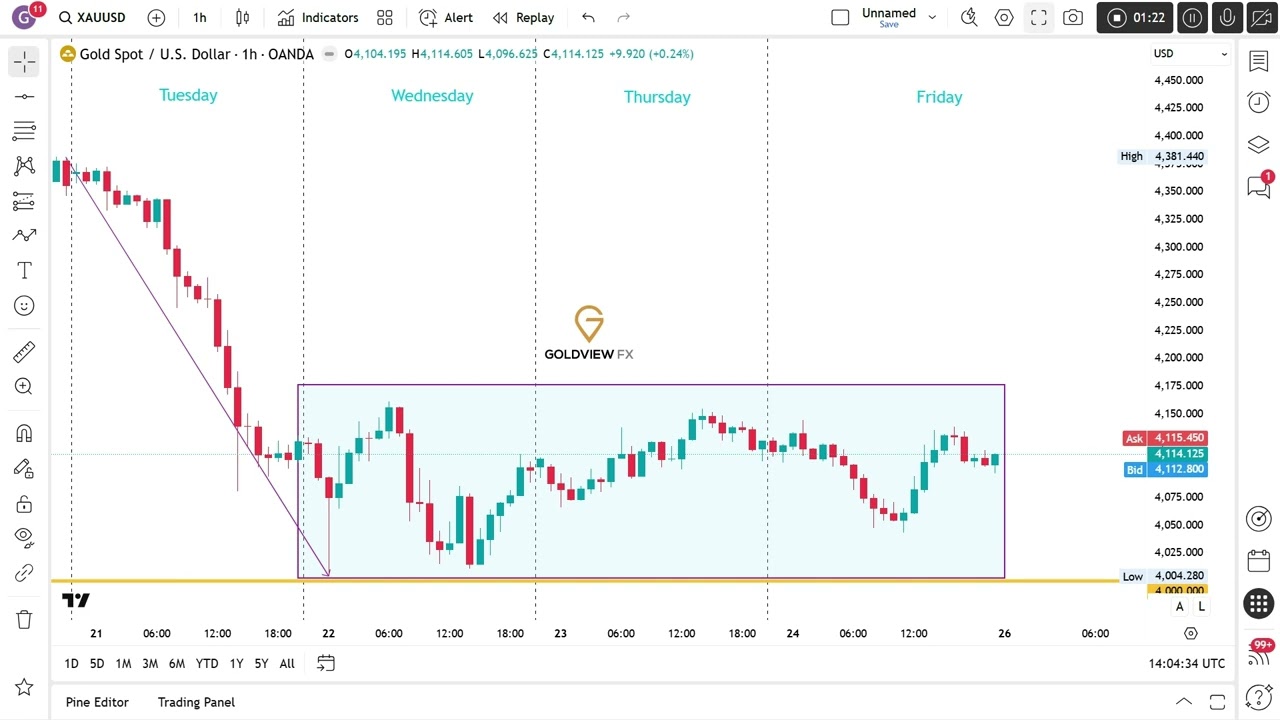The width and height of the screenshot is (1280, 720).
Task: Select the 1D date range
Action: click(71, 664)
